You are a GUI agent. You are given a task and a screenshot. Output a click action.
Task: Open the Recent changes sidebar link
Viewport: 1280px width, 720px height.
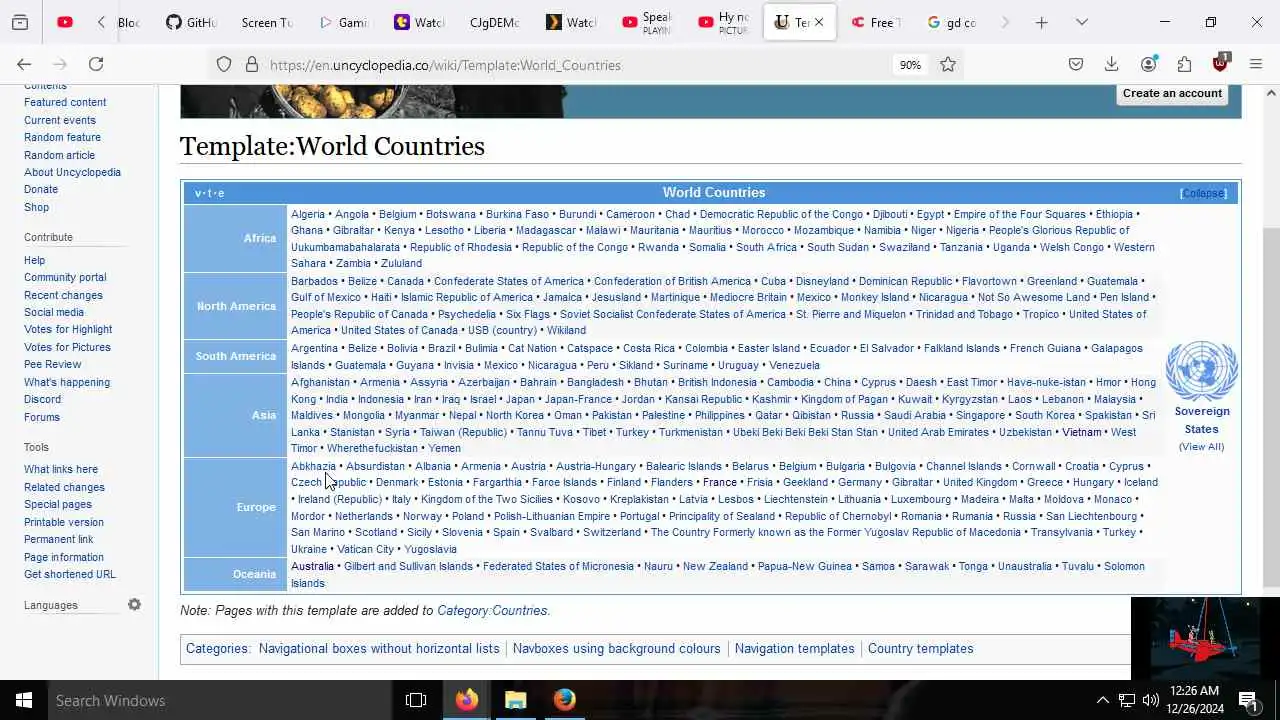[x=63, y=295]
